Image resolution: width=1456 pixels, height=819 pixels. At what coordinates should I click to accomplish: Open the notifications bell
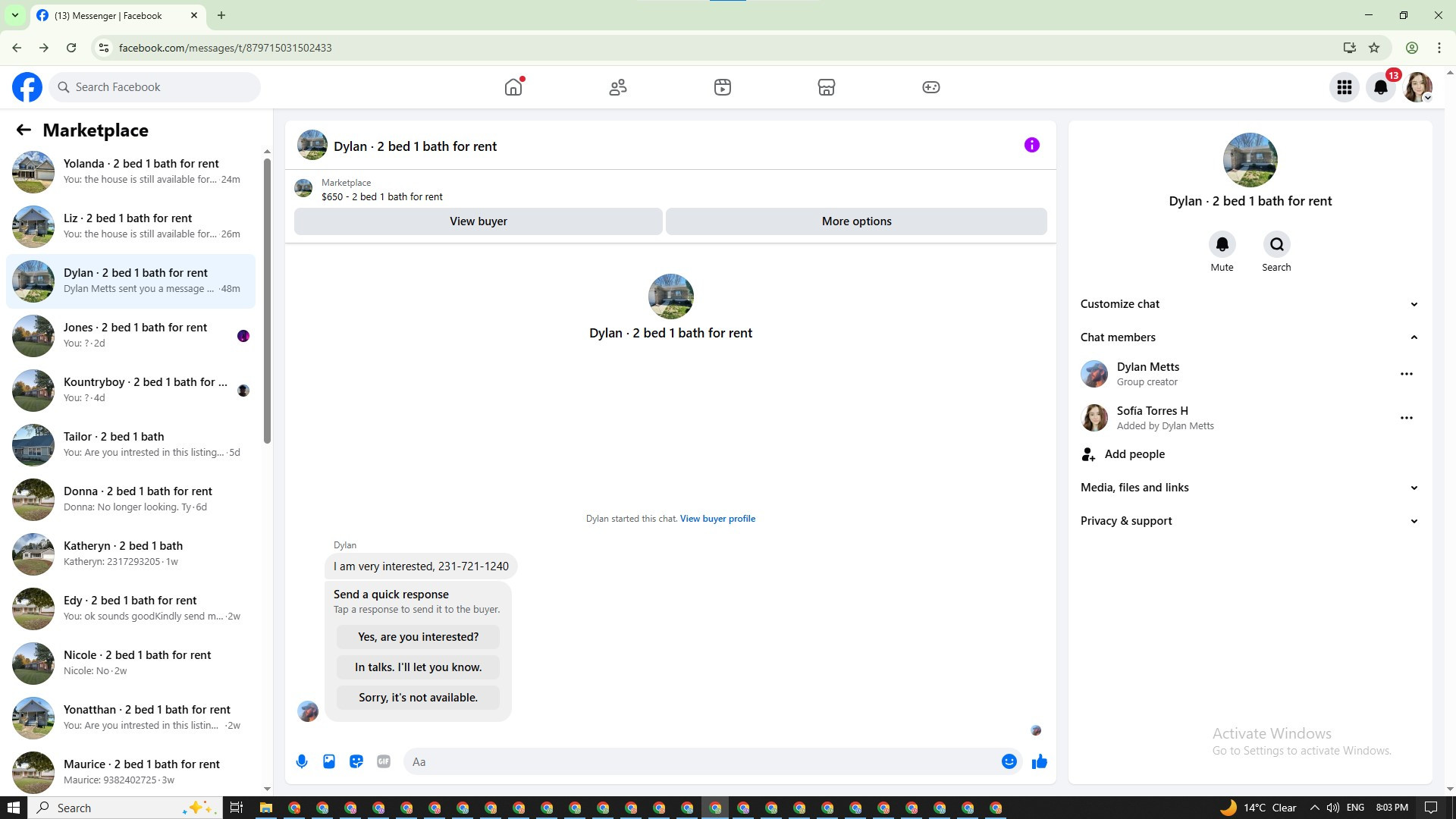coord(1380,87)
